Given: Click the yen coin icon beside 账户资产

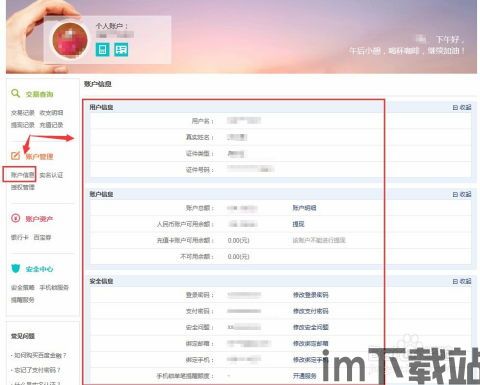Looking at the screenshot, I should pos(16,218).
